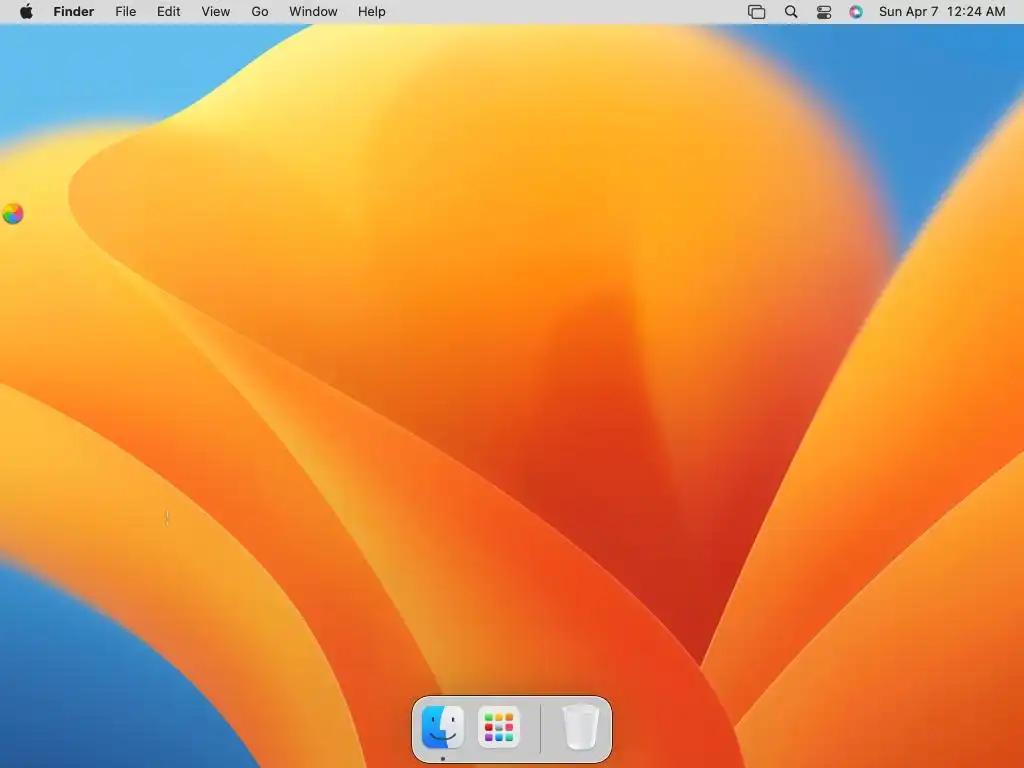Open the File menu
1024x768 pixels.
tap(125, 12)
